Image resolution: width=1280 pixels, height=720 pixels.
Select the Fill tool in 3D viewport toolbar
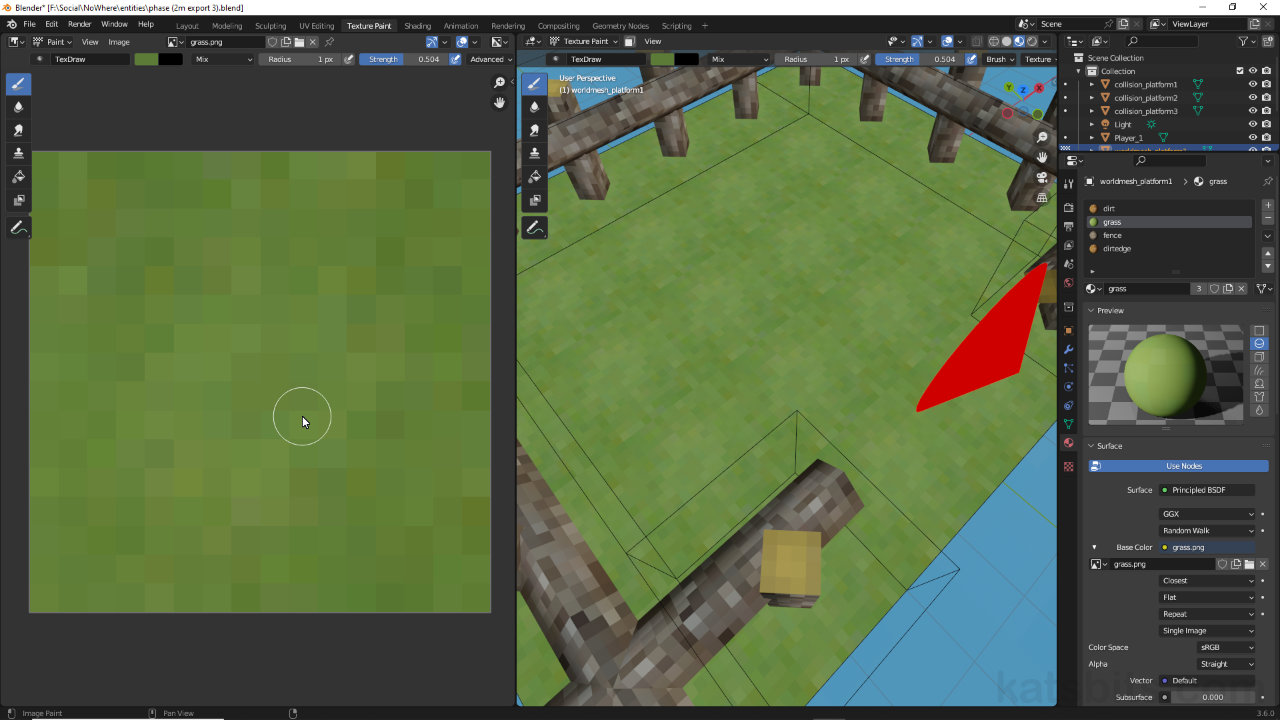pyautogui.click(x=534, y=177)
